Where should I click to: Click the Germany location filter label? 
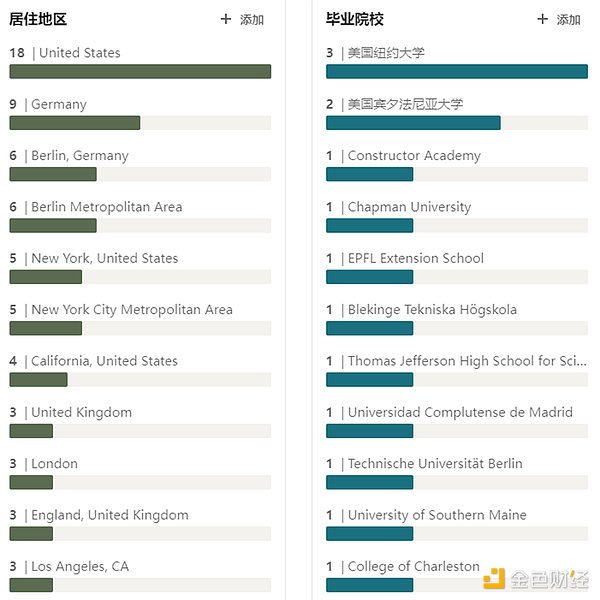pyautogui.click(x=58, y=104)
